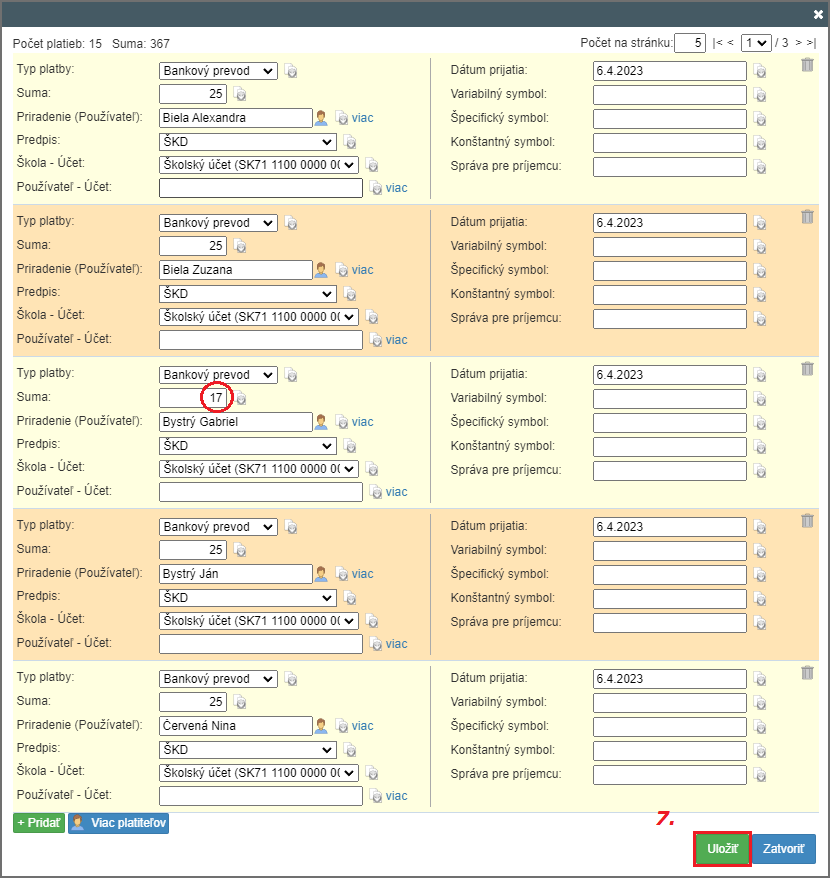Image resolution: width=830 pixels, height=878 pixels.
Task: Open Typ platby dropdown for Biela Alexandra
Action: 218,71
